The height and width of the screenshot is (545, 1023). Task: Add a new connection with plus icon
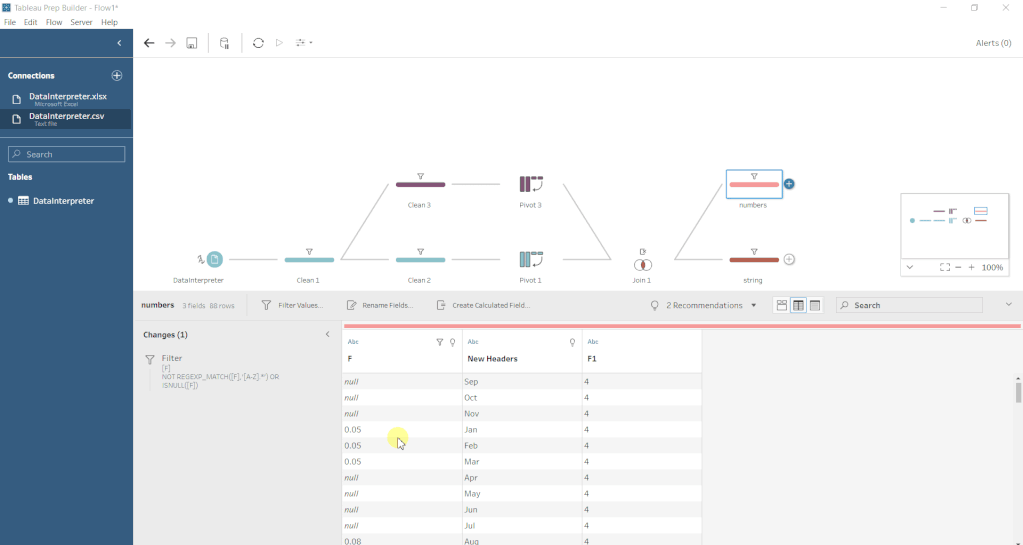117,76
